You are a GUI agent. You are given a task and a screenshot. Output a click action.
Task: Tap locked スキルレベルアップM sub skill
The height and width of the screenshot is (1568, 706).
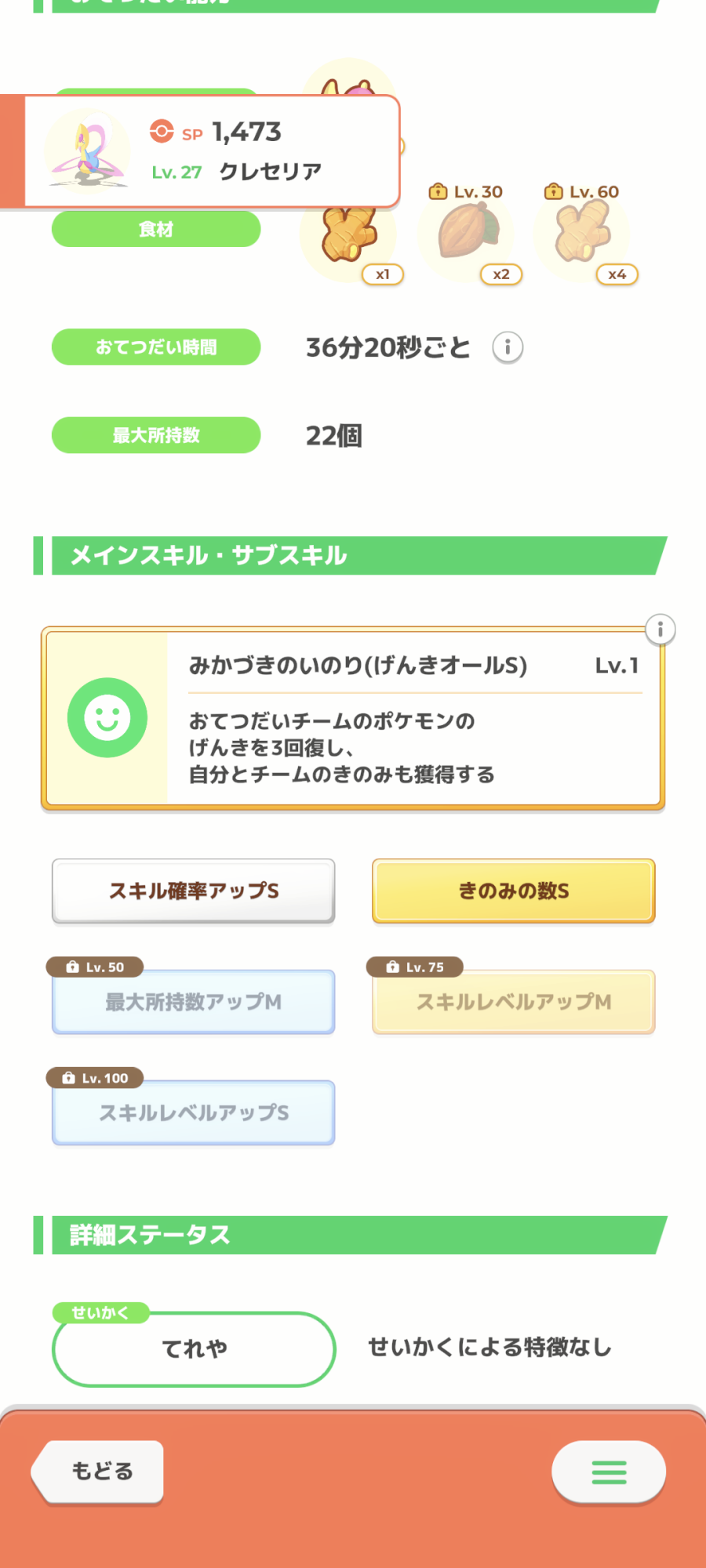pos(513,1002)
